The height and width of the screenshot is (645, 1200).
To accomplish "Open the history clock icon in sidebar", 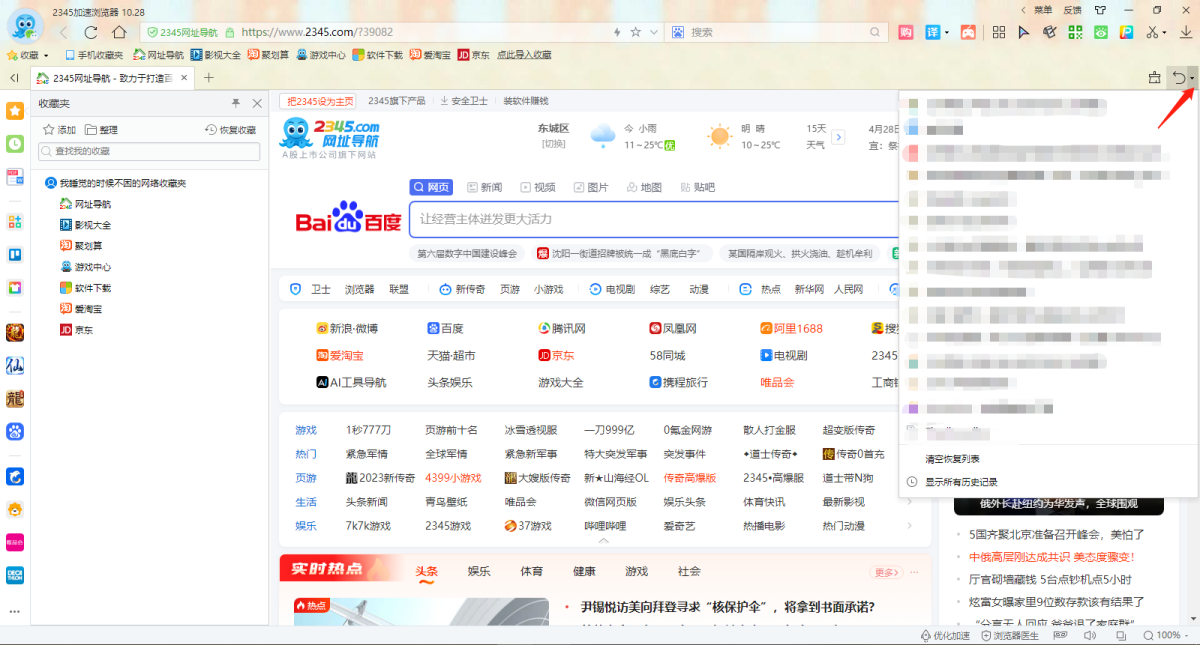I will [x=15, y=144].
